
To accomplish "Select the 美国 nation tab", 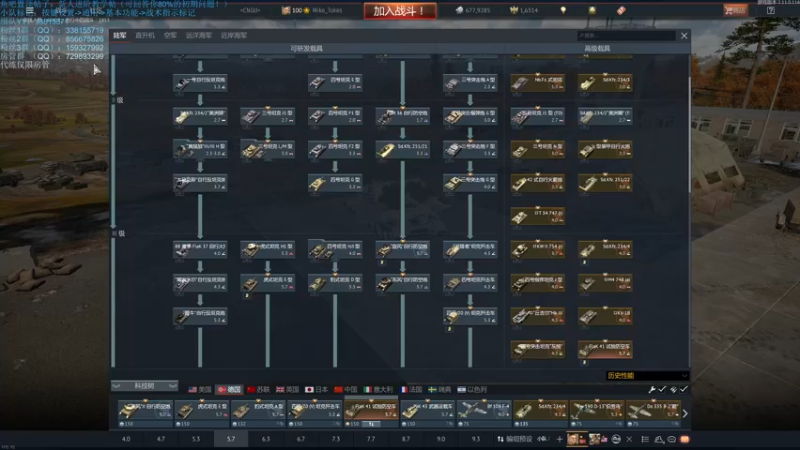I will coord(199,389).
